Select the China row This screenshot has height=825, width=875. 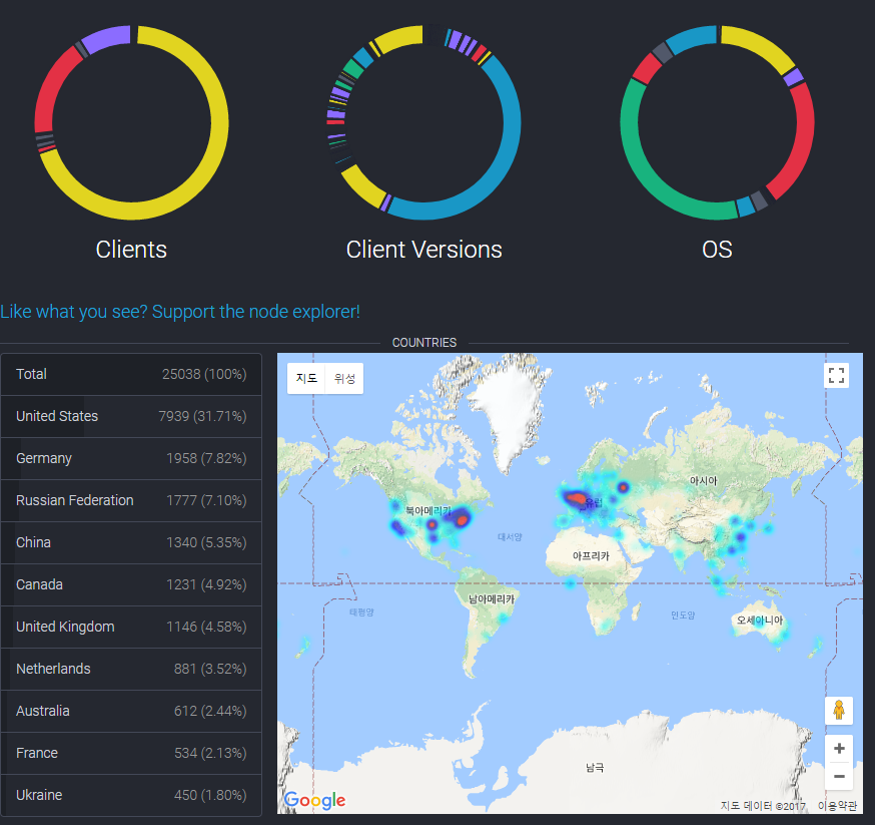131,543
